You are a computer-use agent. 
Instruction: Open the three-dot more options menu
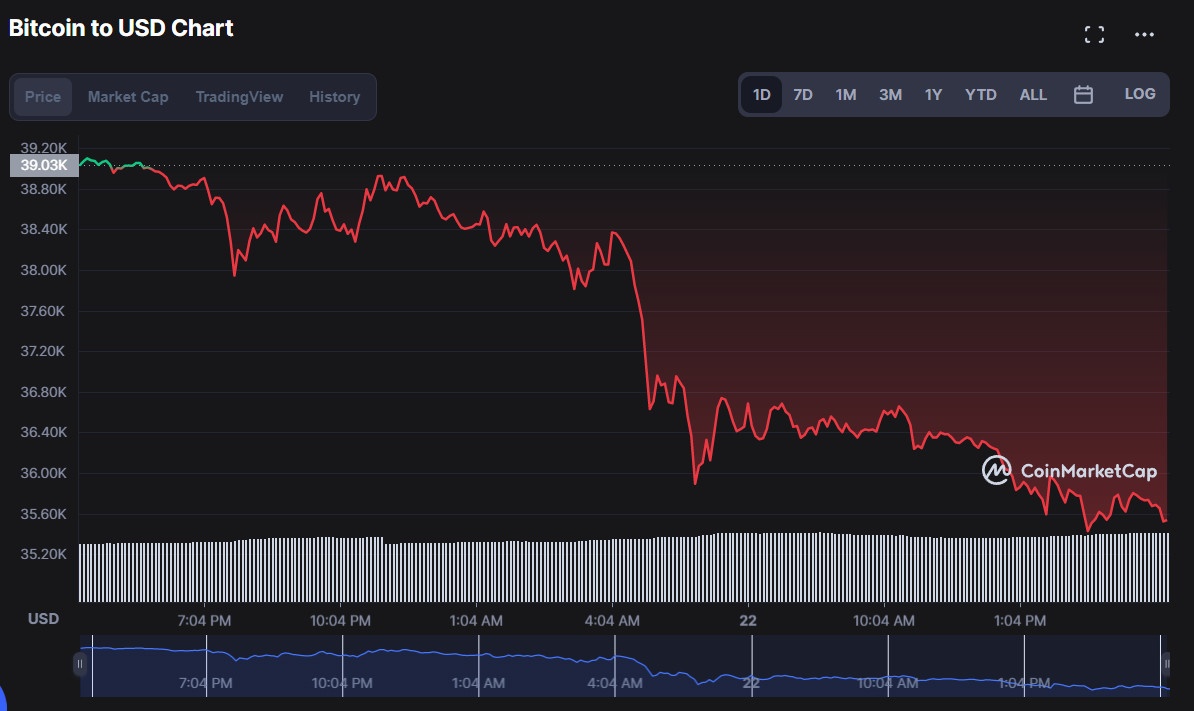coord(1144,35)
